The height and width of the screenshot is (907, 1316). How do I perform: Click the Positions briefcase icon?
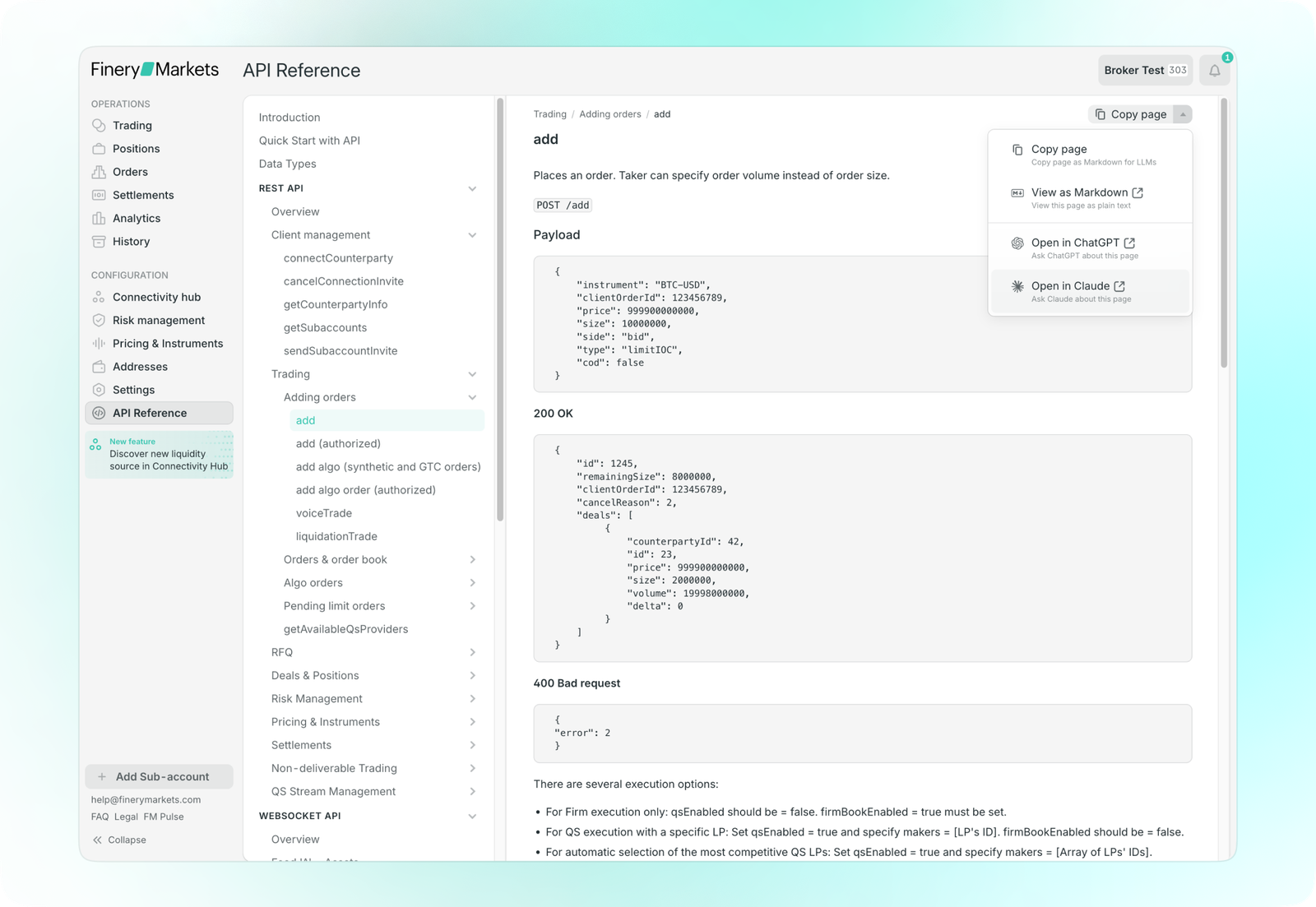tap(99, 149)
